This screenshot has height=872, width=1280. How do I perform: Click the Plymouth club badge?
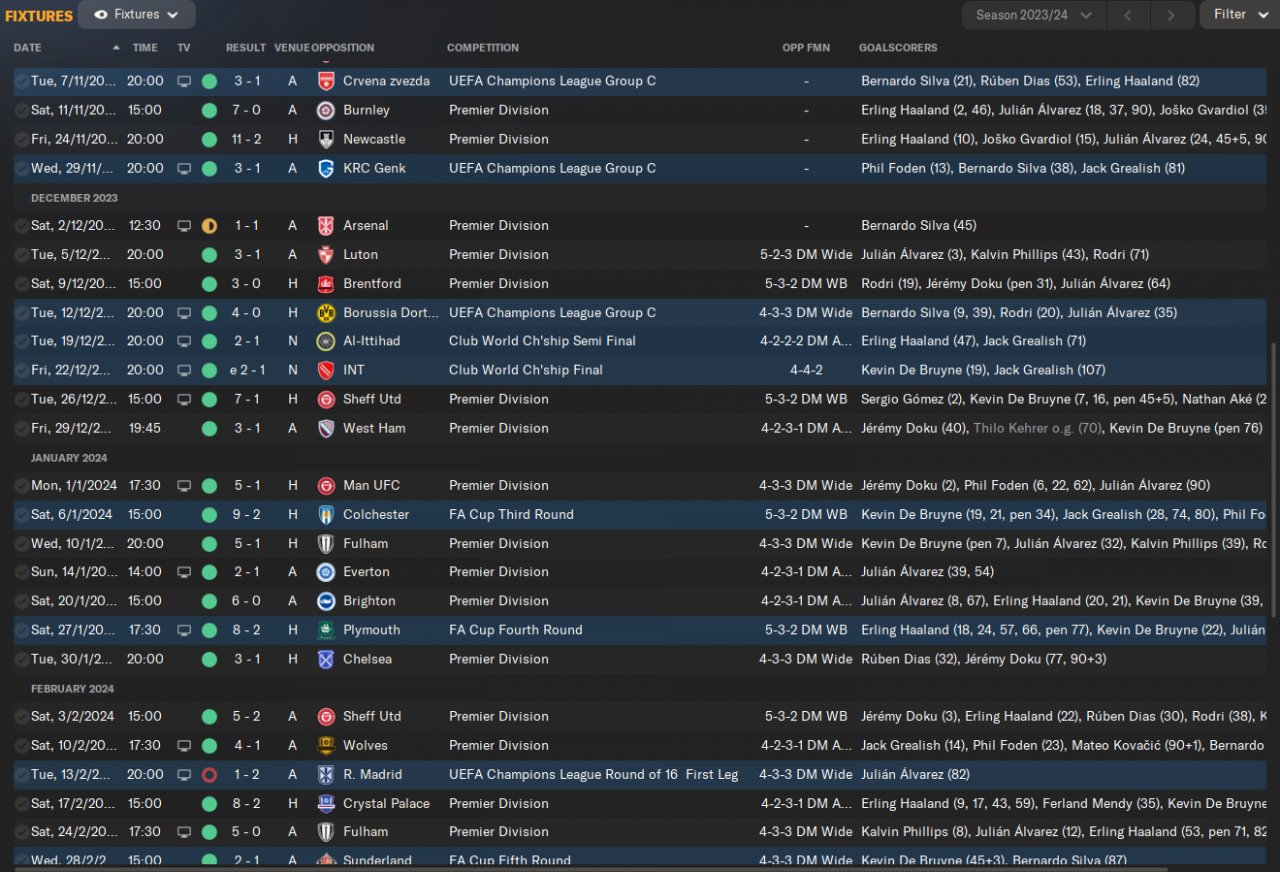point(325,630)
